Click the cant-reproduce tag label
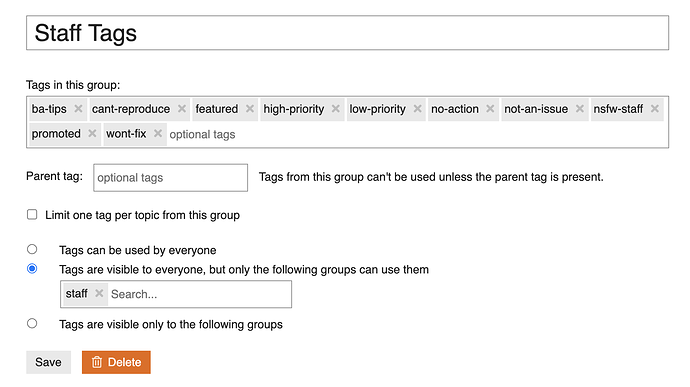This screenshot has width=690, height=387. [131, 109]
